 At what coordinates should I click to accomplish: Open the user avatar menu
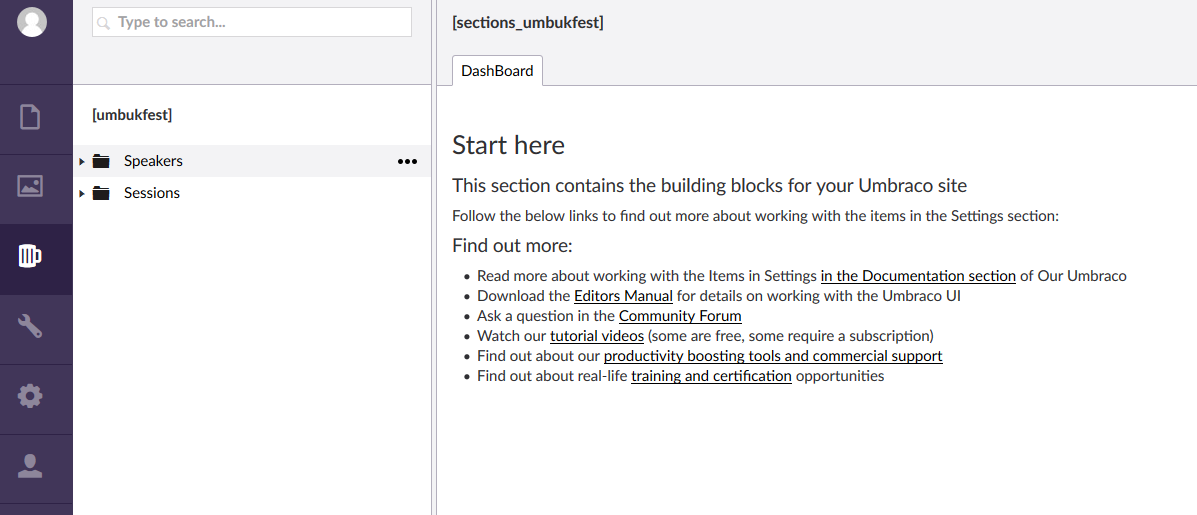pyautogui.click(x=31, y=21)
